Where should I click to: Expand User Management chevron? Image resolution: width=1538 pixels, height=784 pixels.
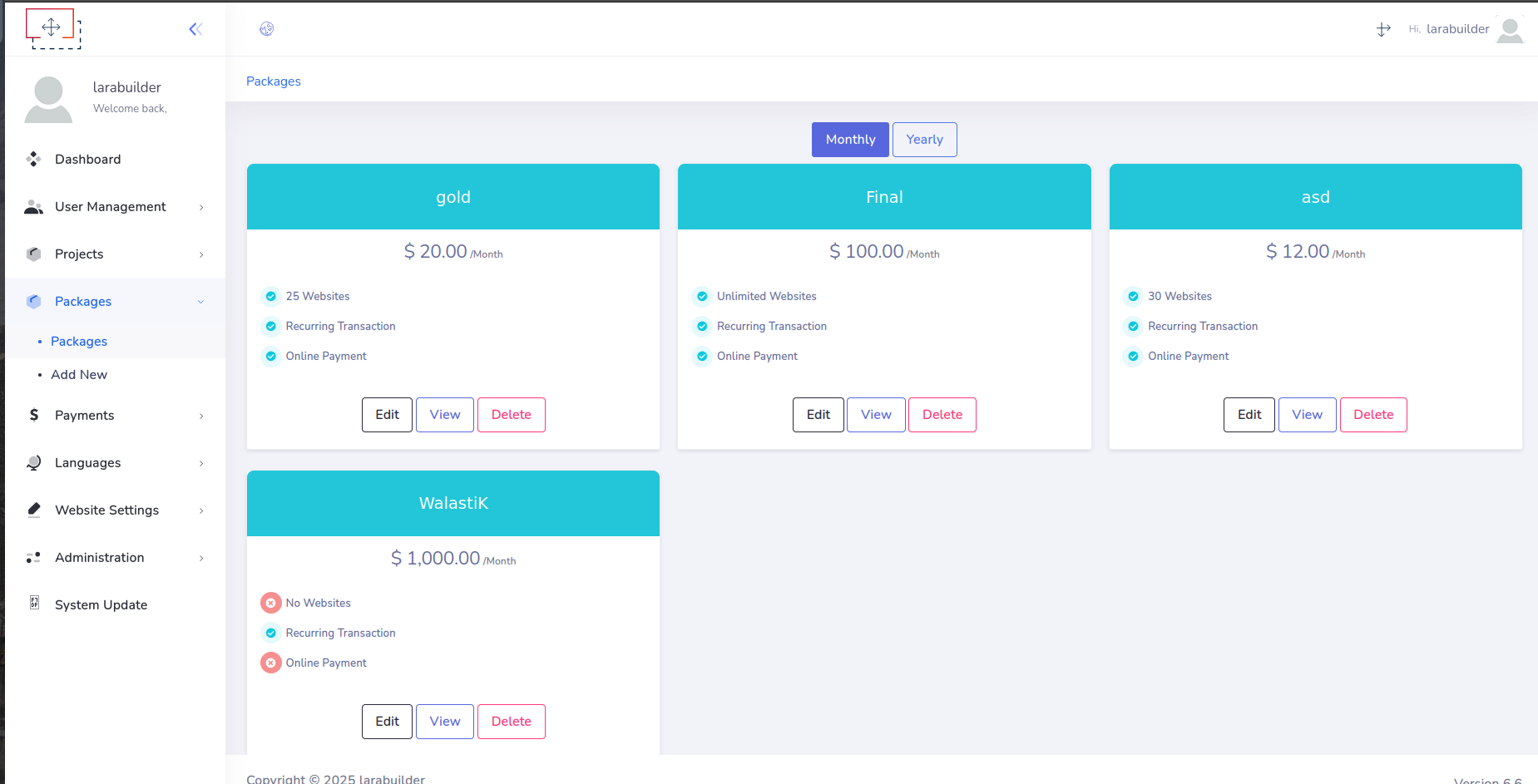(201, 207)
